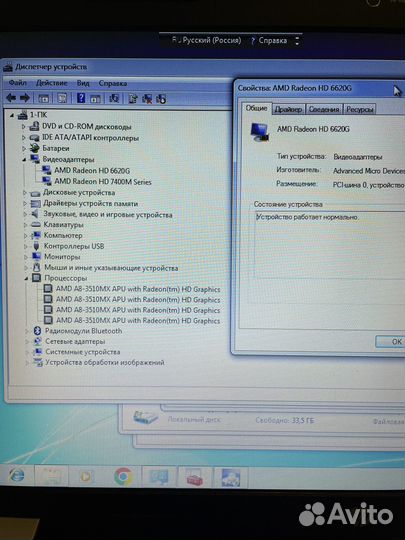Open the Файл menu
This screenshot has height=540, width=405.
(18, 83)
